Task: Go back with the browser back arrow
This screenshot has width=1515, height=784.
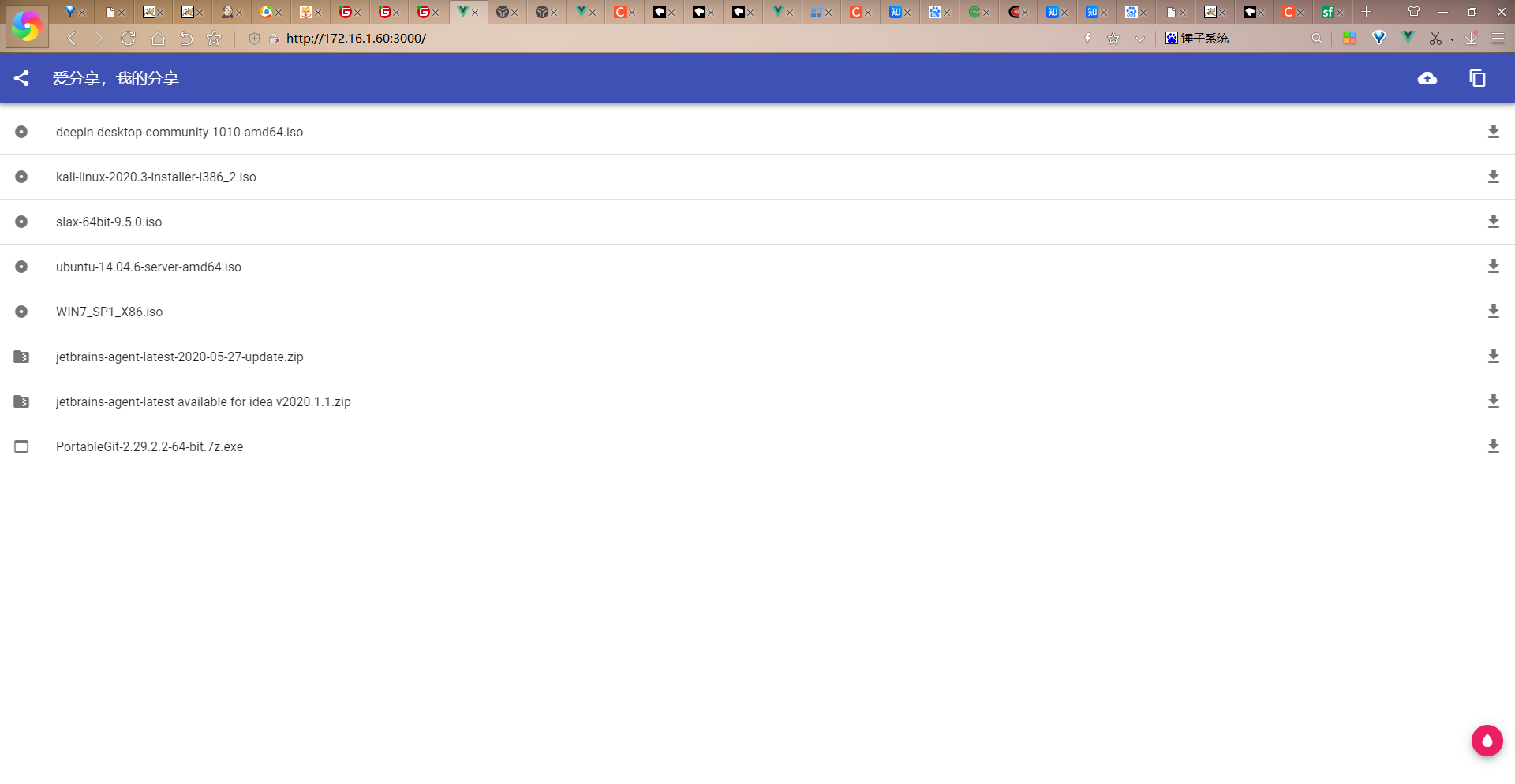Action: click(71, 38)
